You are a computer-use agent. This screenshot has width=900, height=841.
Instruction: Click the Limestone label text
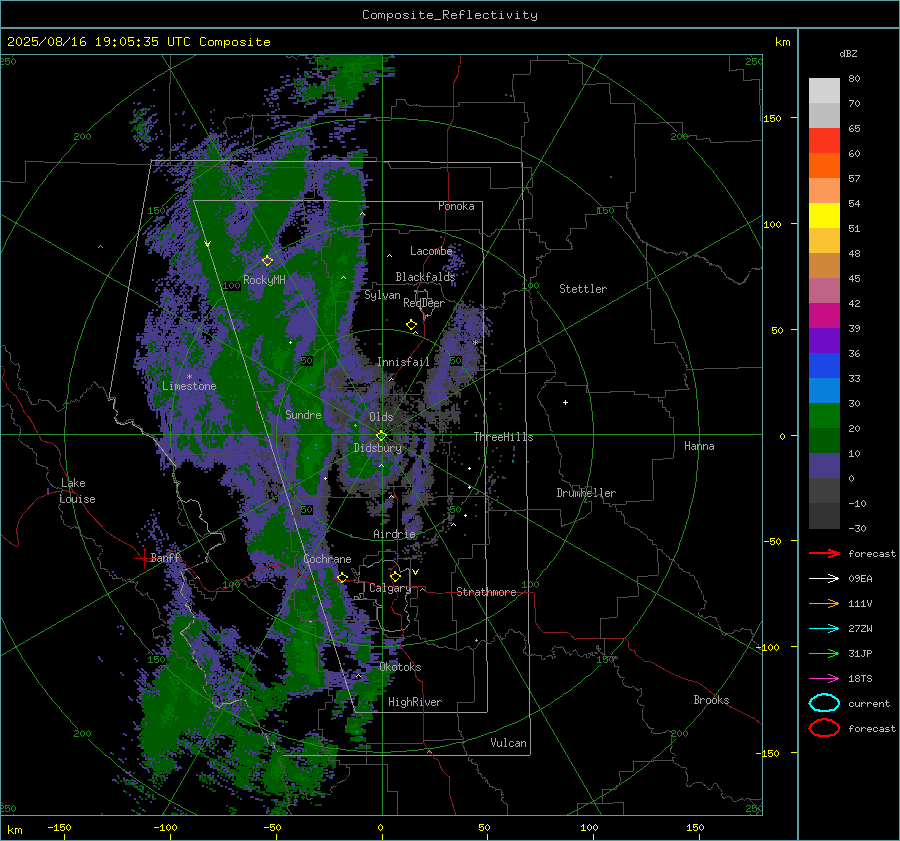189,386
